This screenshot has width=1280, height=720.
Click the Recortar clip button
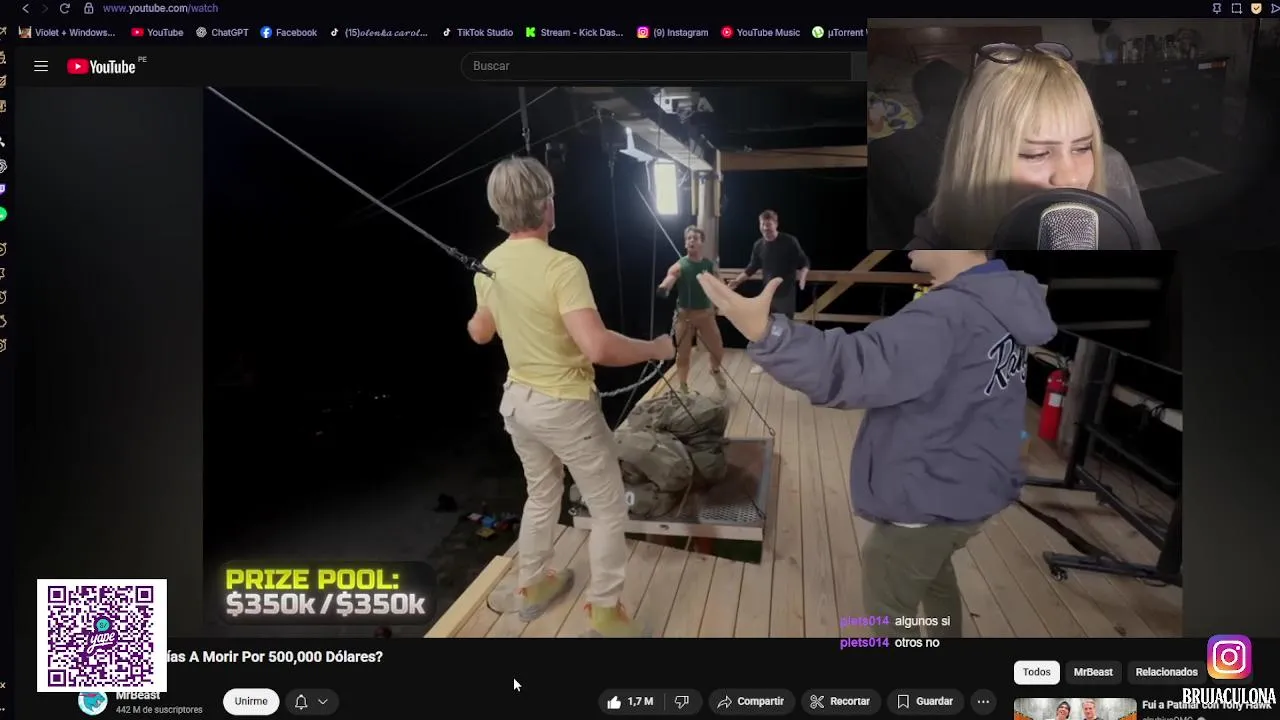tap(840, 702)
